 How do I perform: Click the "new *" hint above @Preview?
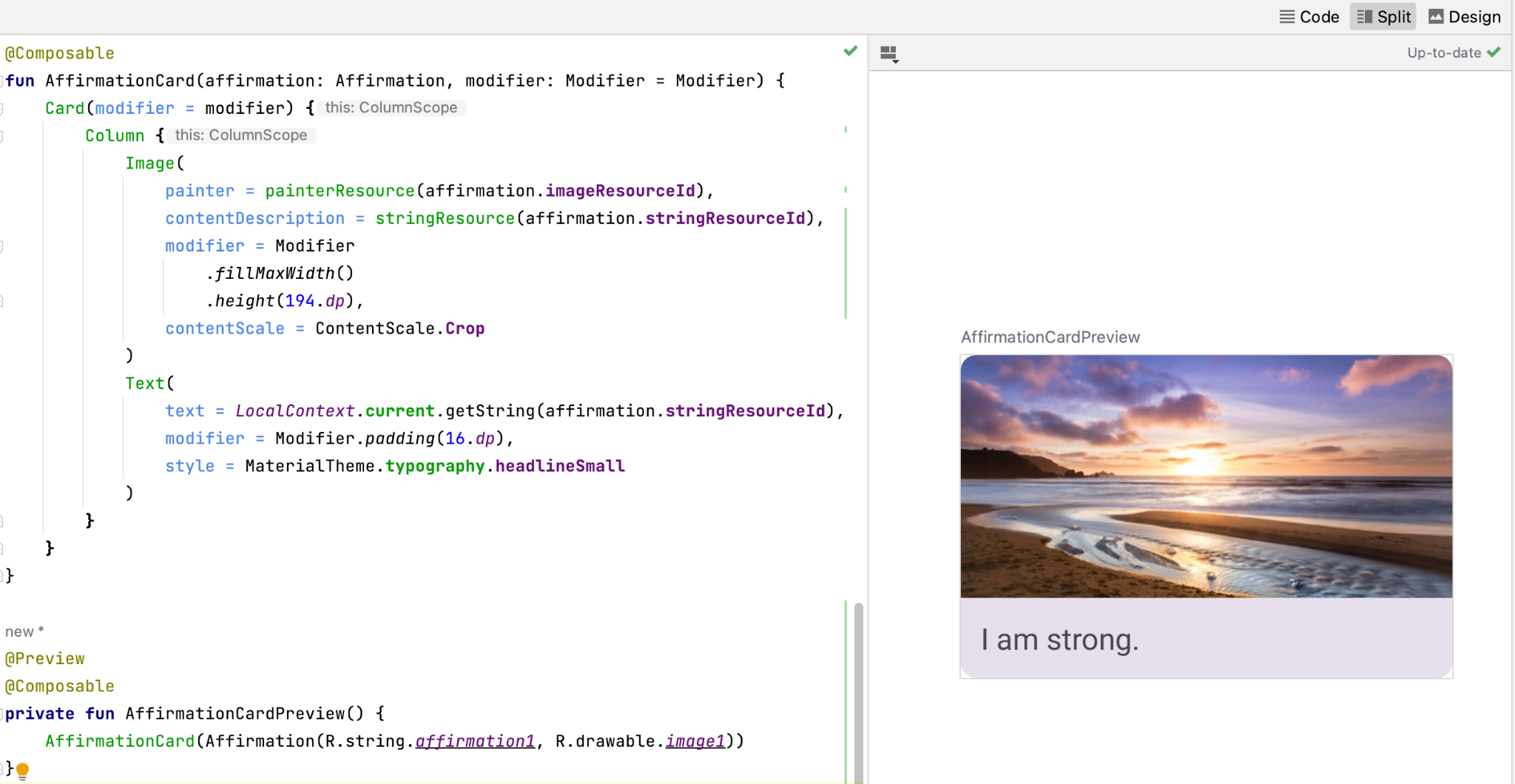24,632
